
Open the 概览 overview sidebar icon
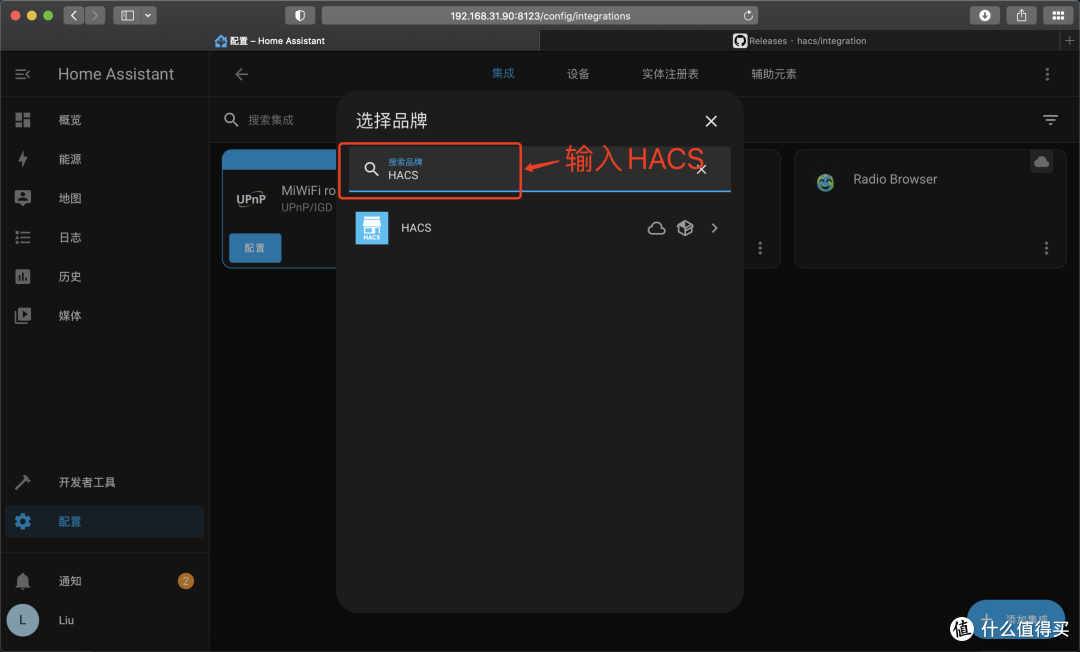22,119
